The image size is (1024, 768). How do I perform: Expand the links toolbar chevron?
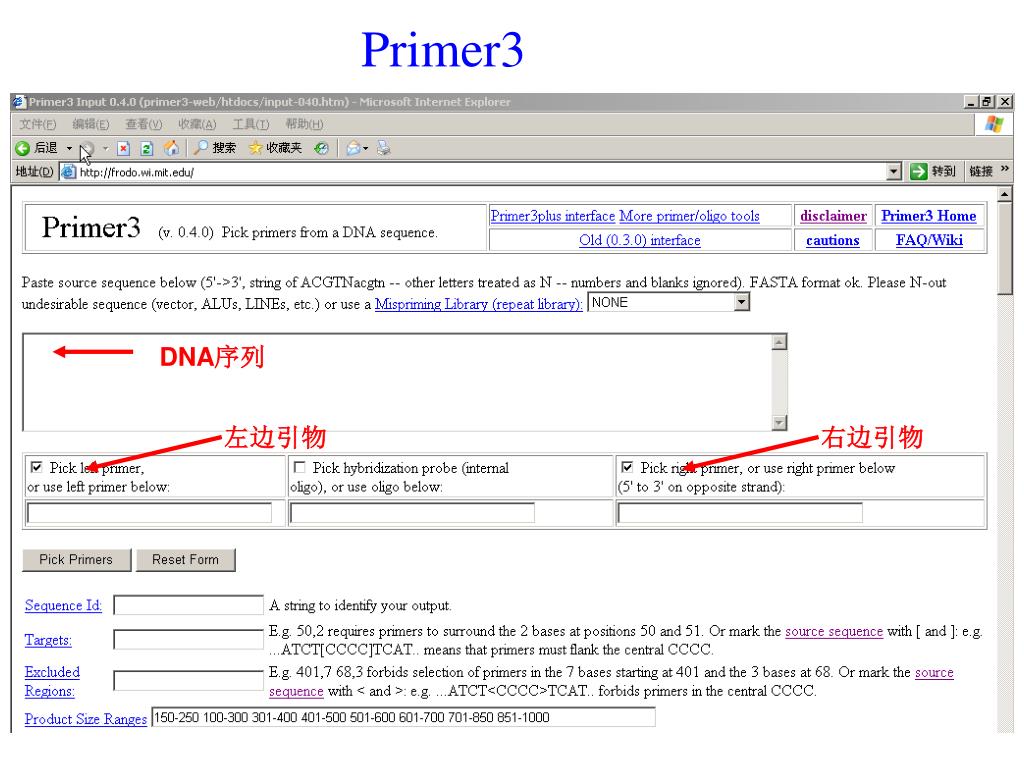[1005, 169]
